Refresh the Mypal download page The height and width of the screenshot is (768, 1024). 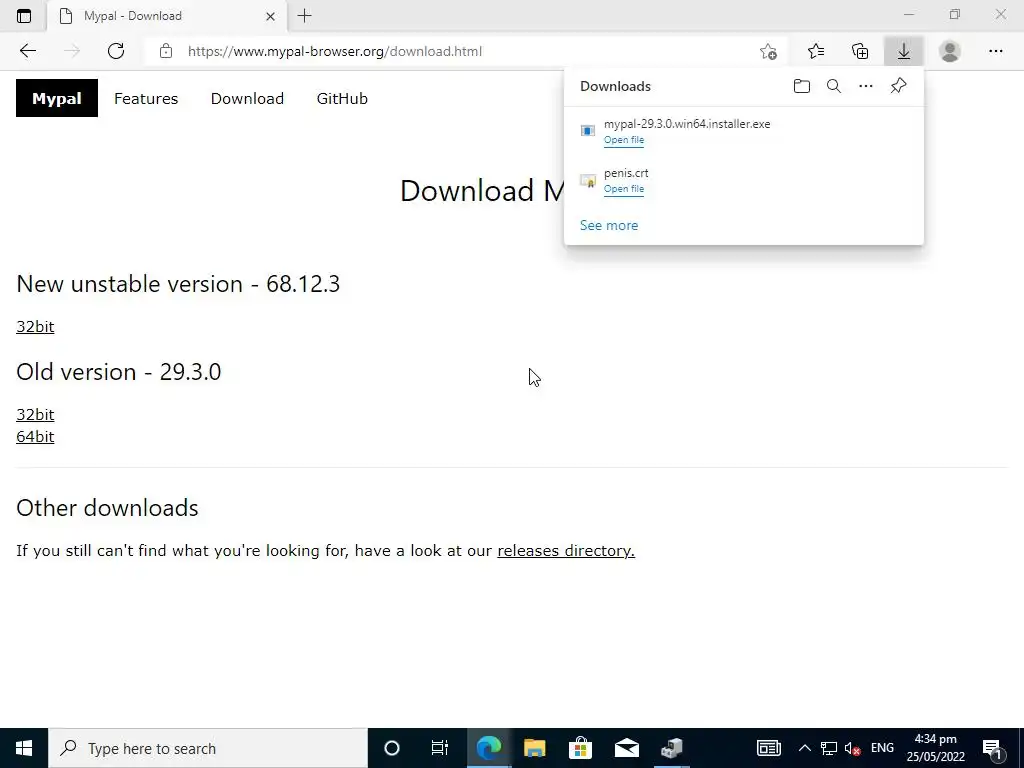coord(116,51)
